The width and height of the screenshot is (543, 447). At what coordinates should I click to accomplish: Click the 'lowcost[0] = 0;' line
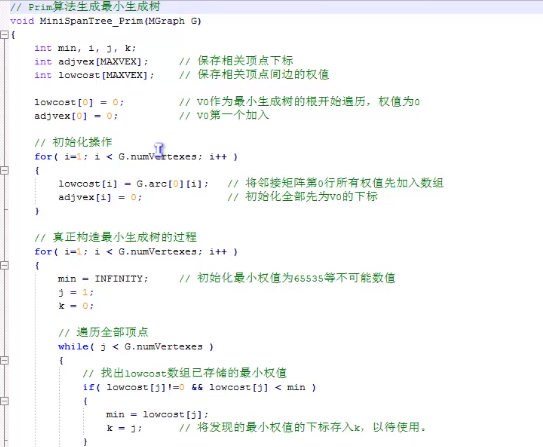point(79,102)
